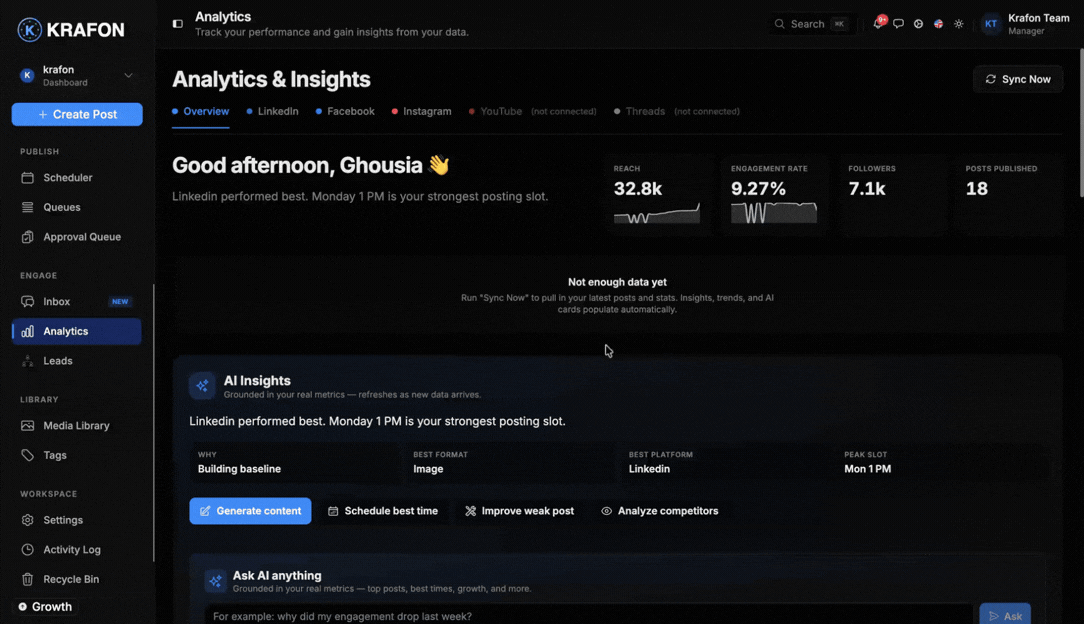Click the Media Library image icon
Screen dimensions: 1084x624
click(x=28, y=426)
